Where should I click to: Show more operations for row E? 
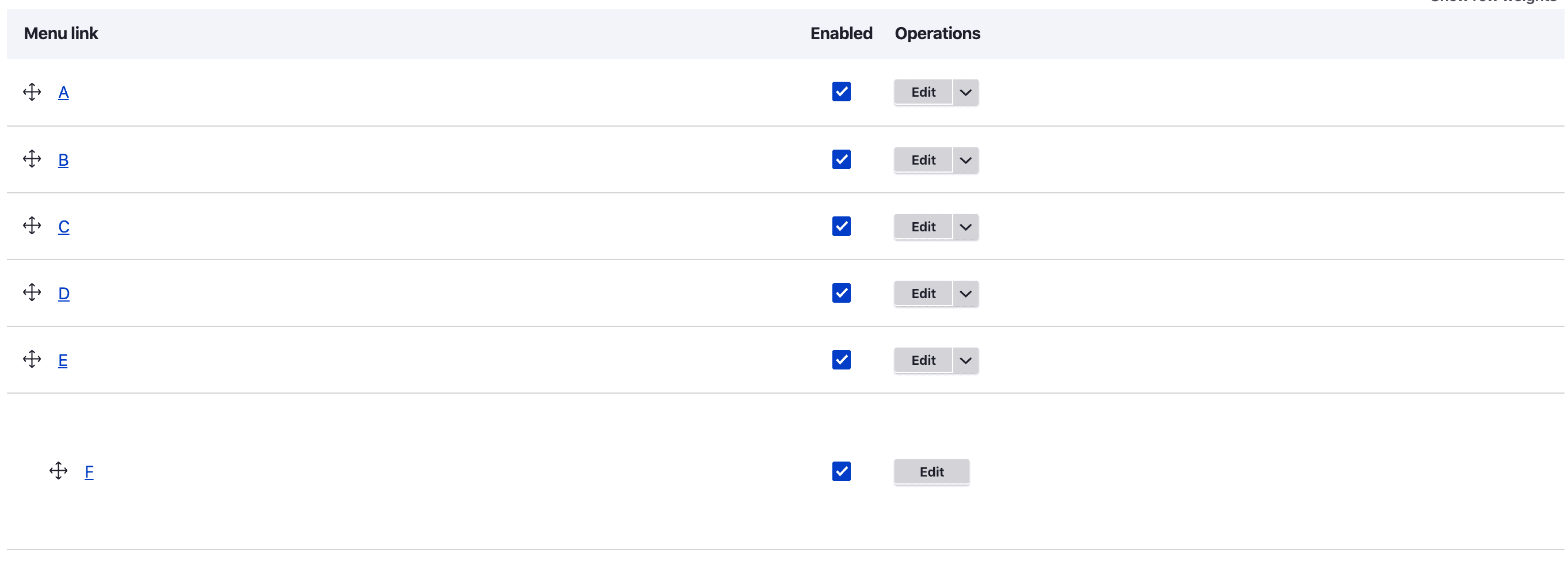pyautogui.click(x=965, y=361)
